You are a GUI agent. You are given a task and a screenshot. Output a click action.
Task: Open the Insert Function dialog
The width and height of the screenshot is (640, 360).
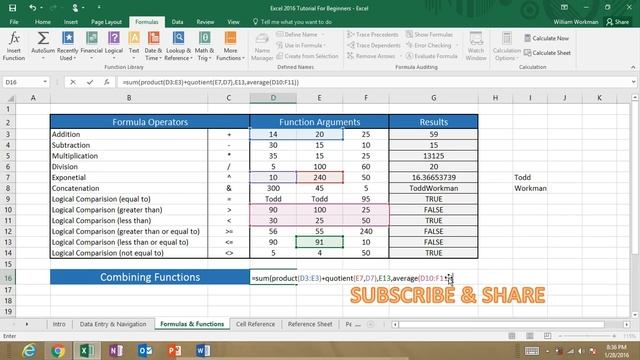14,47
